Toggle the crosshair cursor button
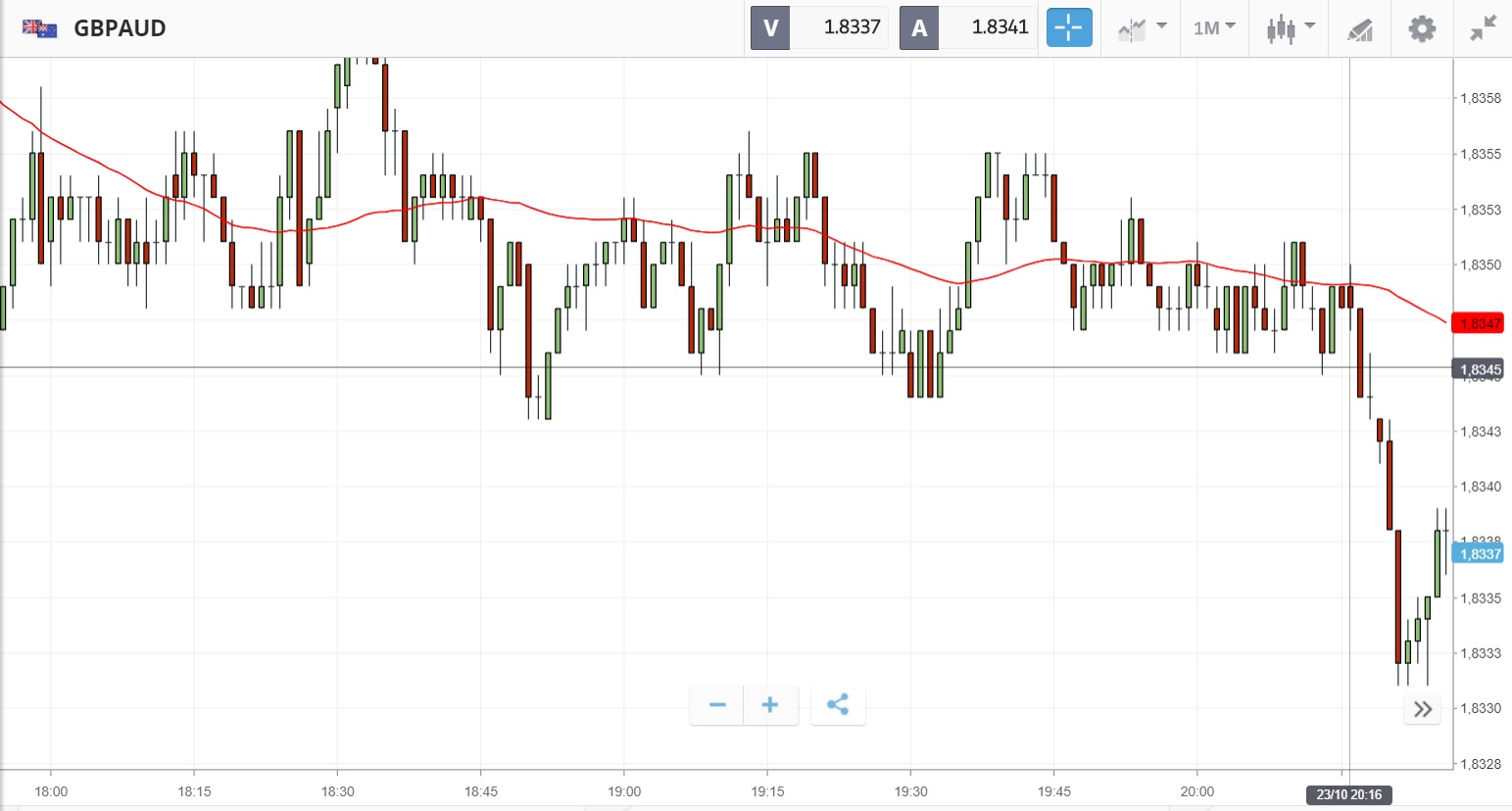This screenshot has height=811, width=1512. (1068, 27)
